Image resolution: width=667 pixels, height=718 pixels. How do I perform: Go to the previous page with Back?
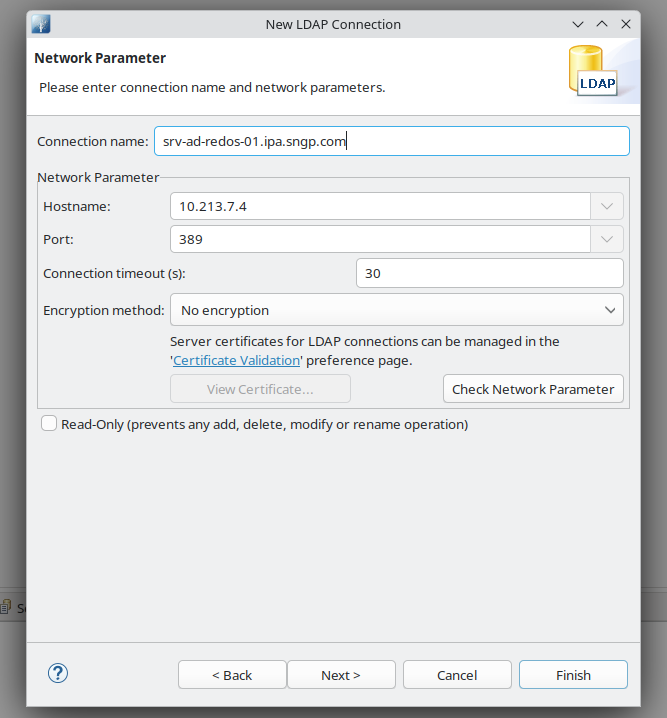coord(232,675)
